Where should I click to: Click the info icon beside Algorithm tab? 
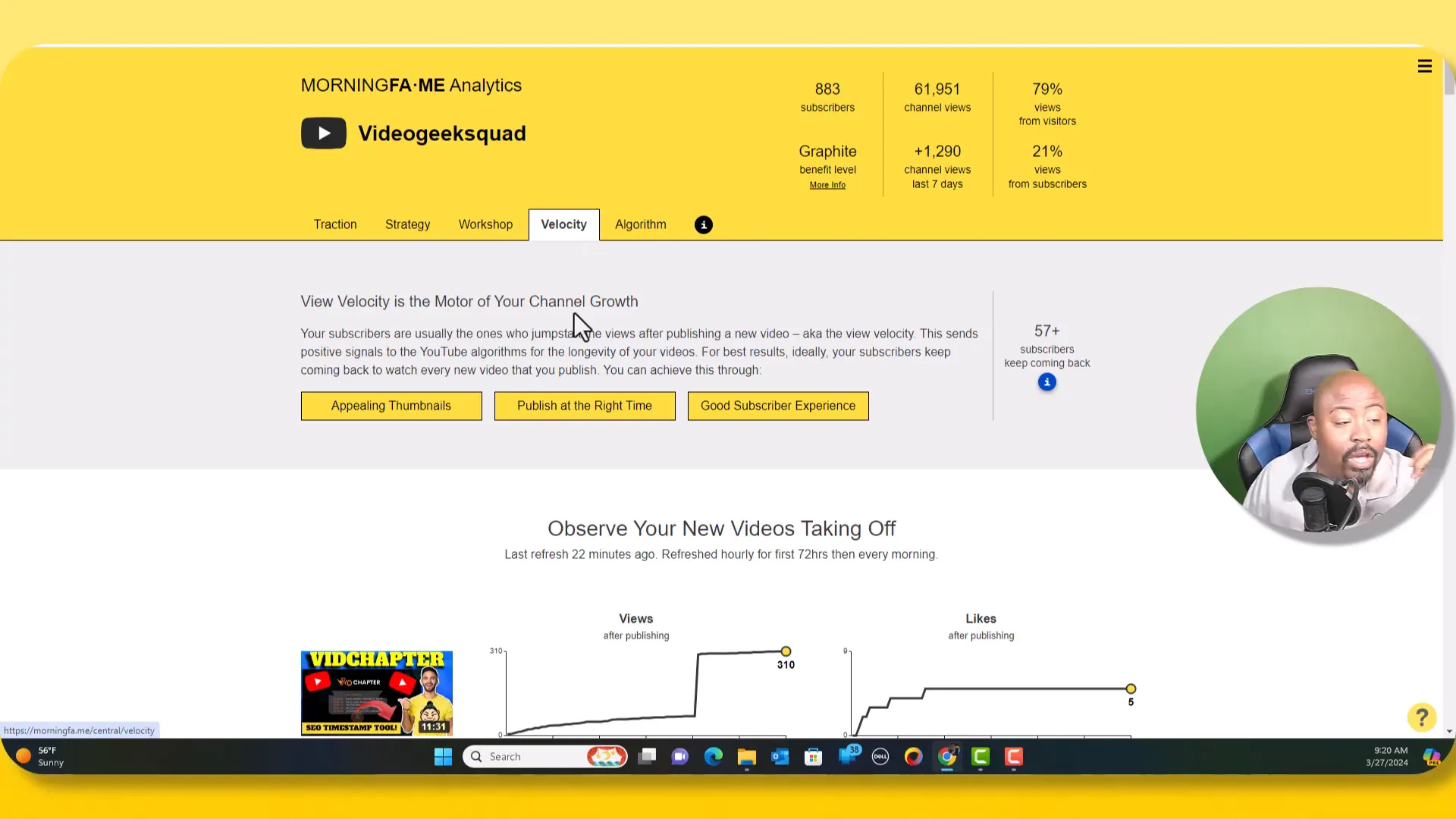(703, 224)
